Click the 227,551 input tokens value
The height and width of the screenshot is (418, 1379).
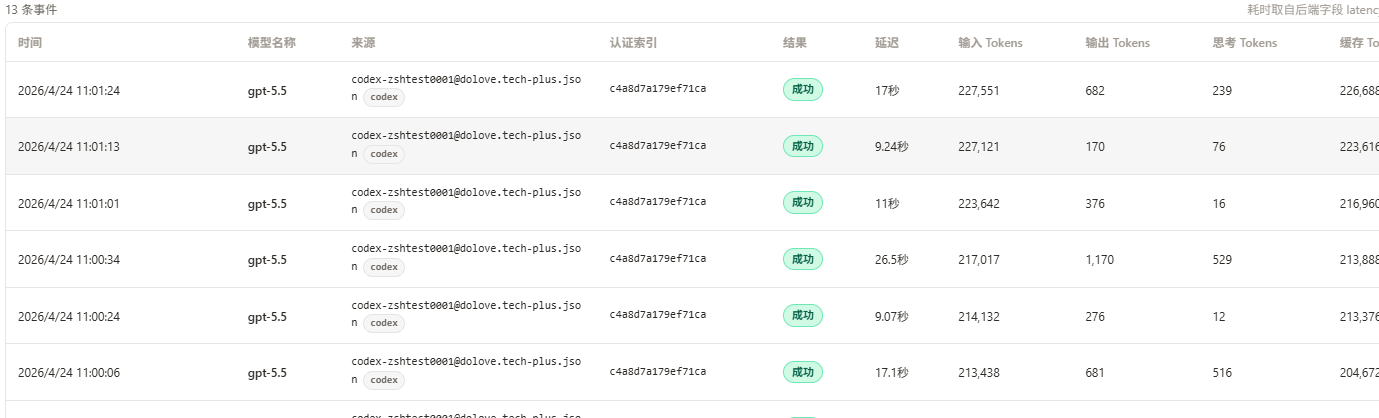tap(979, 90)
